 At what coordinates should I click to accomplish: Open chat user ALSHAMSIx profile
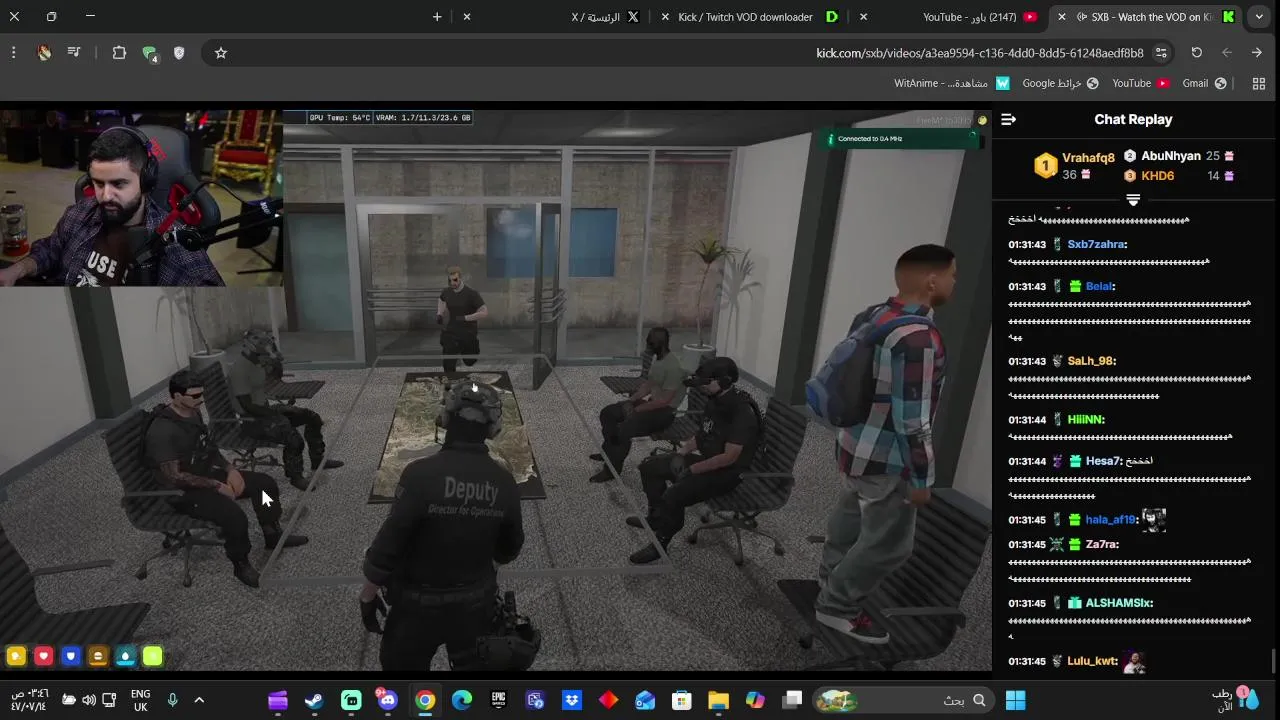click(x=1119, y=604)
